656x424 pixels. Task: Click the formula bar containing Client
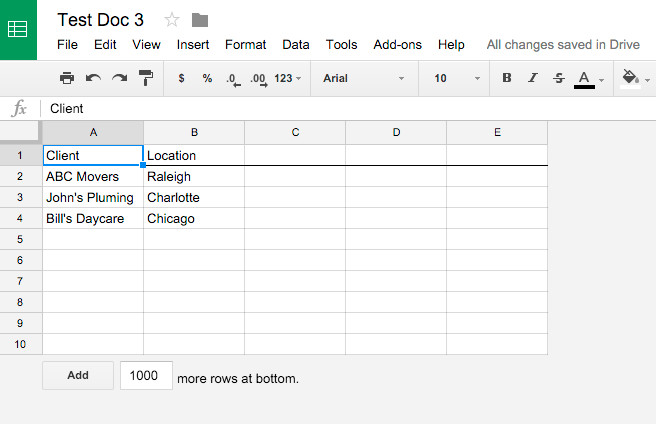(x=347, y=108)
